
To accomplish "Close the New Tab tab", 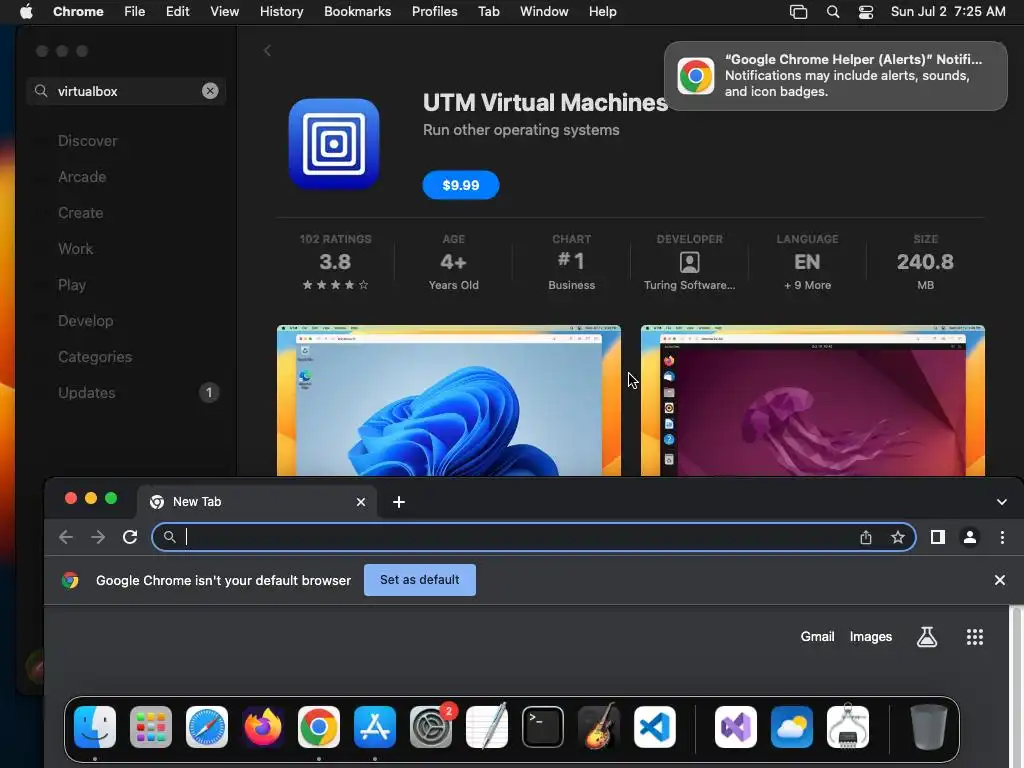I will click(360, 502).
